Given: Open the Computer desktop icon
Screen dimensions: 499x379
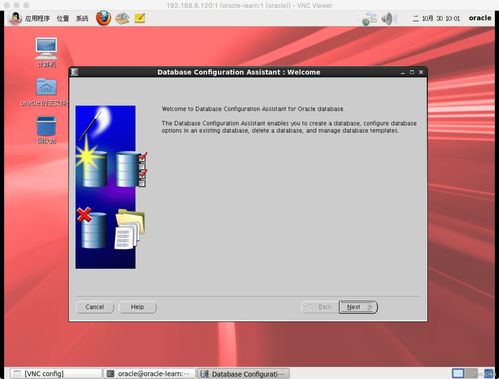Looking at the screenshot, I should [x=46, y=52].
